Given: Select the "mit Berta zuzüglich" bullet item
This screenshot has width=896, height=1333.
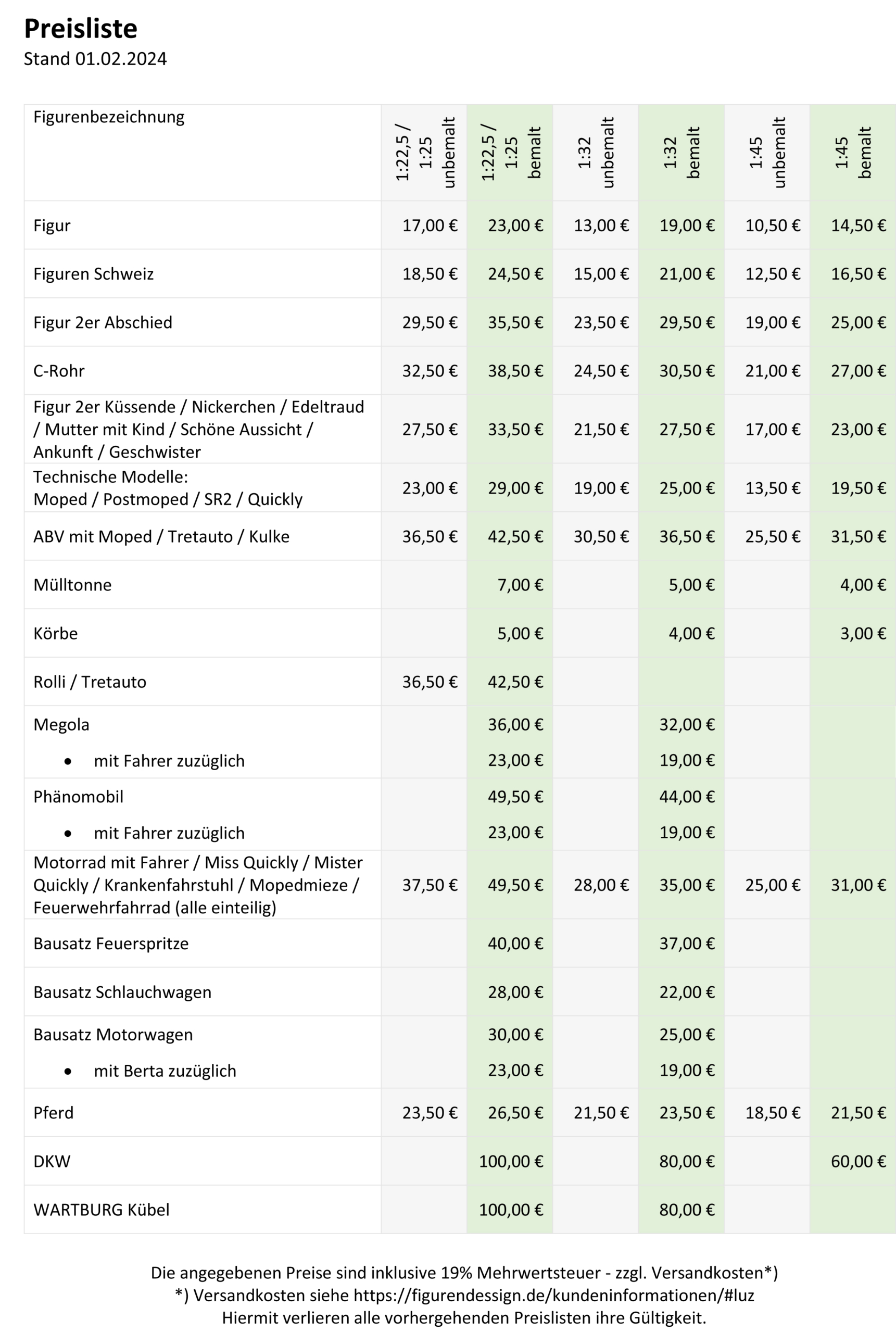Looking at the screenshot, I should (165, 1071).
